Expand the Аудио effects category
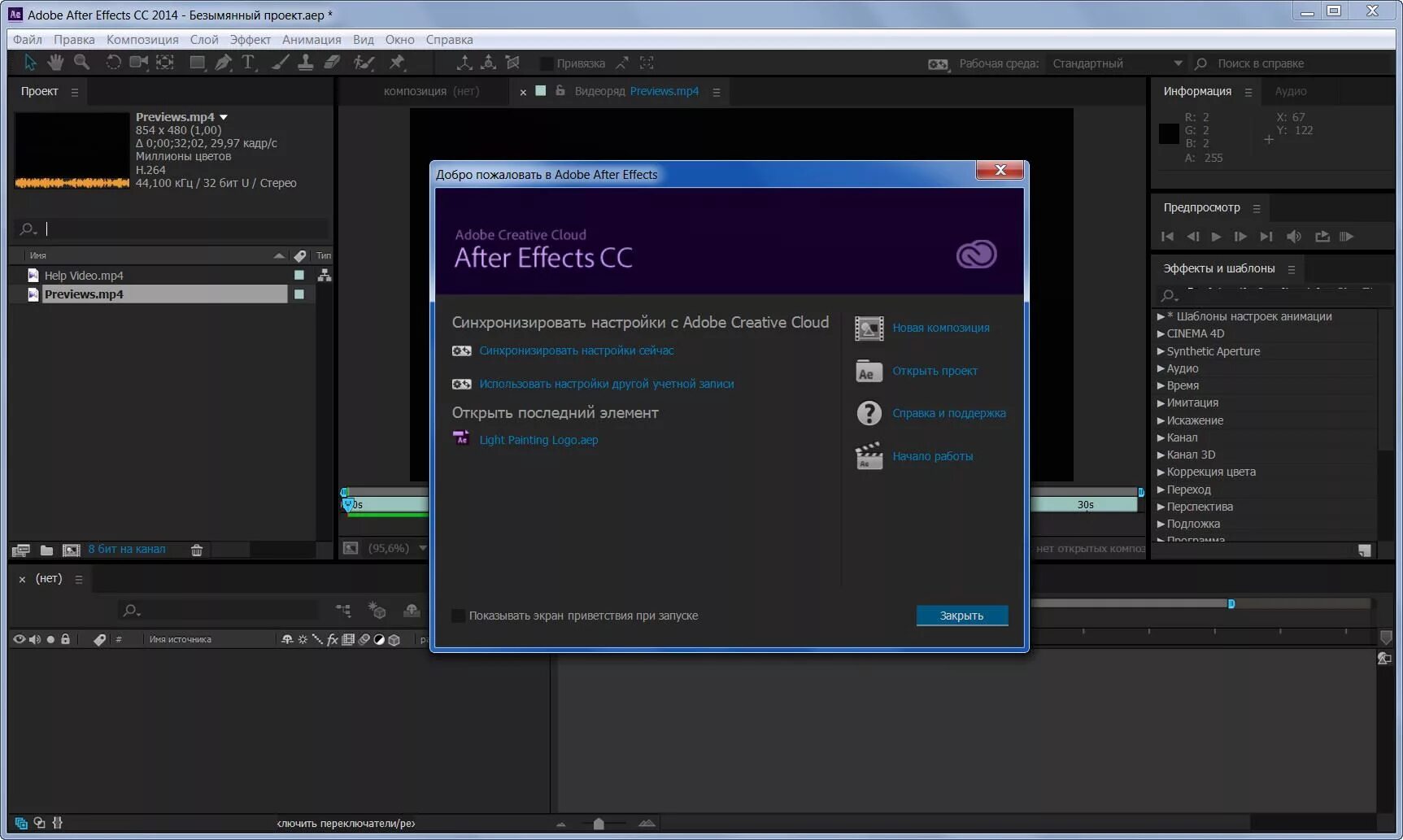This screenshot has height=840, width=1403. tap(1161, 368)
